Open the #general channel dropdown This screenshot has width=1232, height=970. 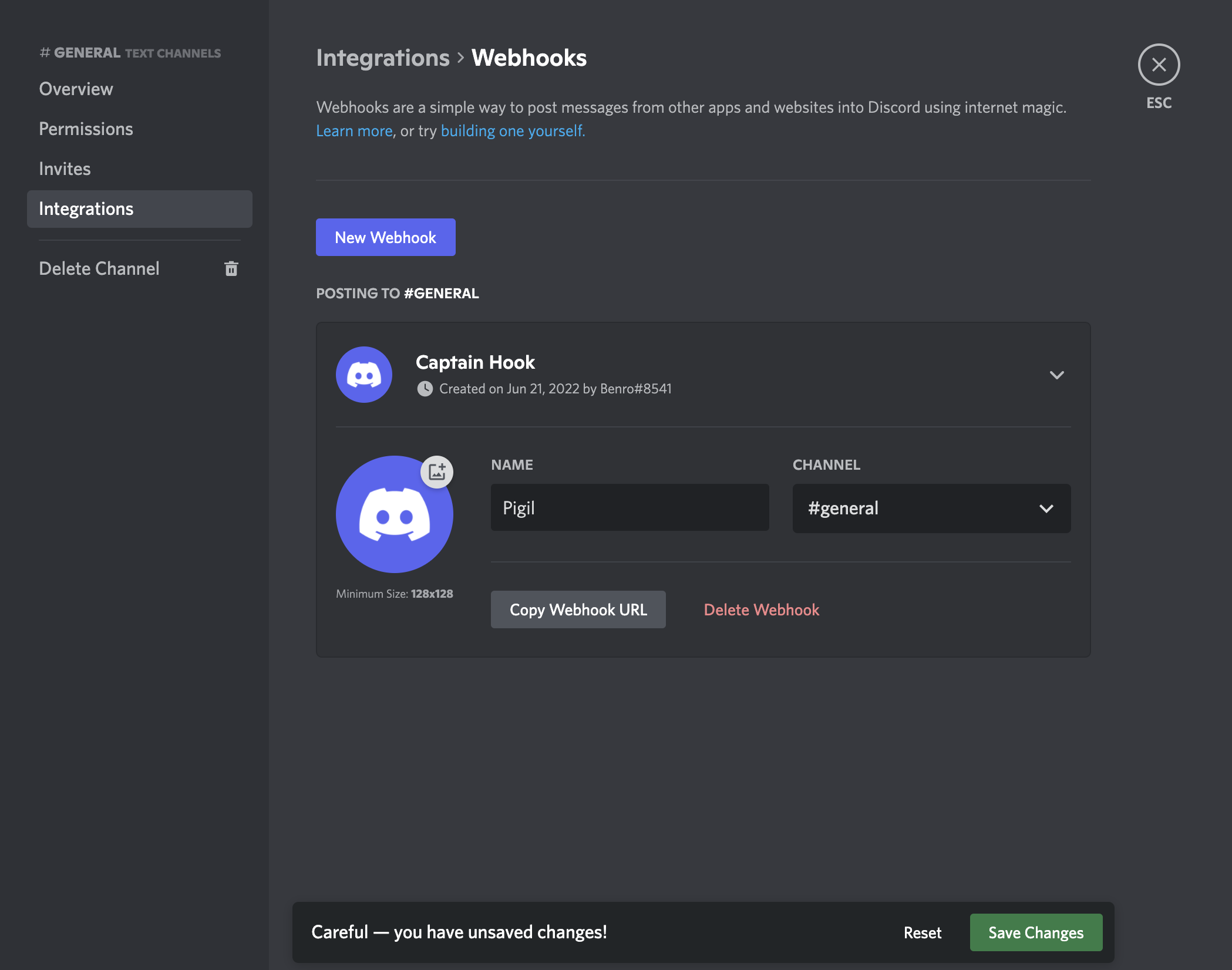(931, 508)
